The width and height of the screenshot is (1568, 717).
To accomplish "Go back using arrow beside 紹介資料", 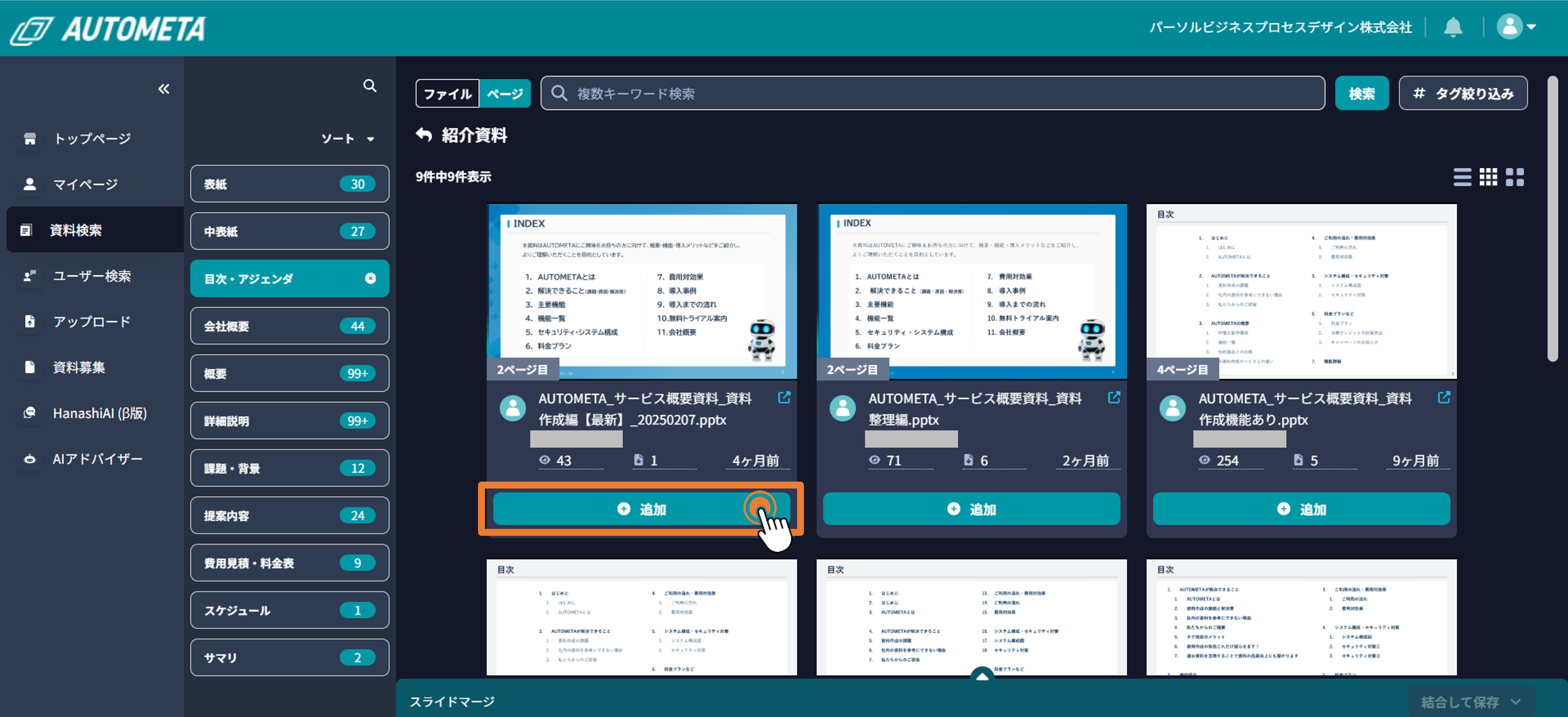I will pos(424,134).
